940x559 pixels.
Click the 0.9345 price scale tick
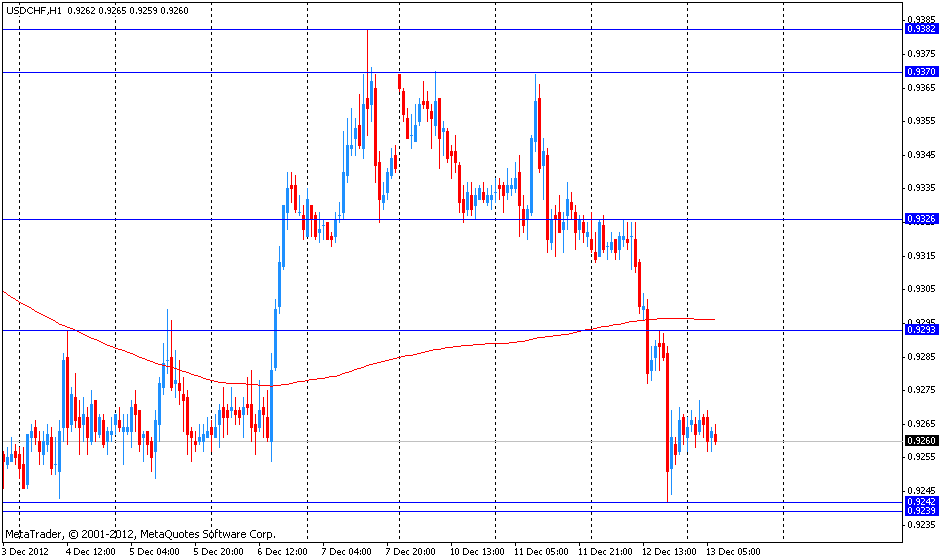pos(922,155)
